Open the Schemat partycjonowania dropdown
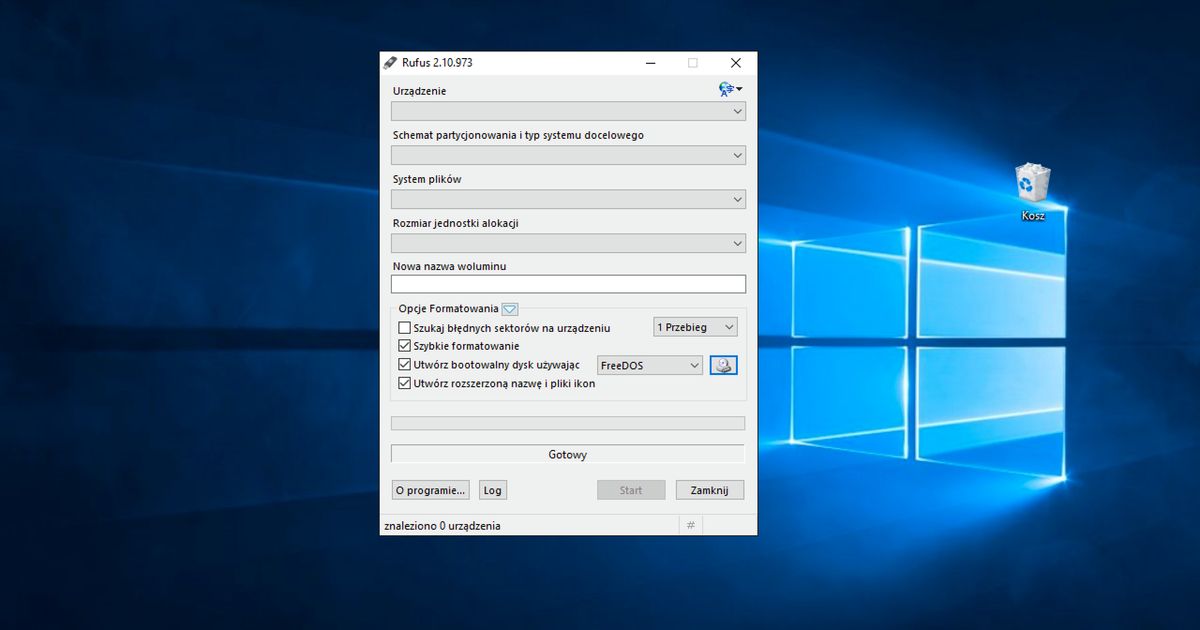1200x630 pixels. [x=568, y=155]
